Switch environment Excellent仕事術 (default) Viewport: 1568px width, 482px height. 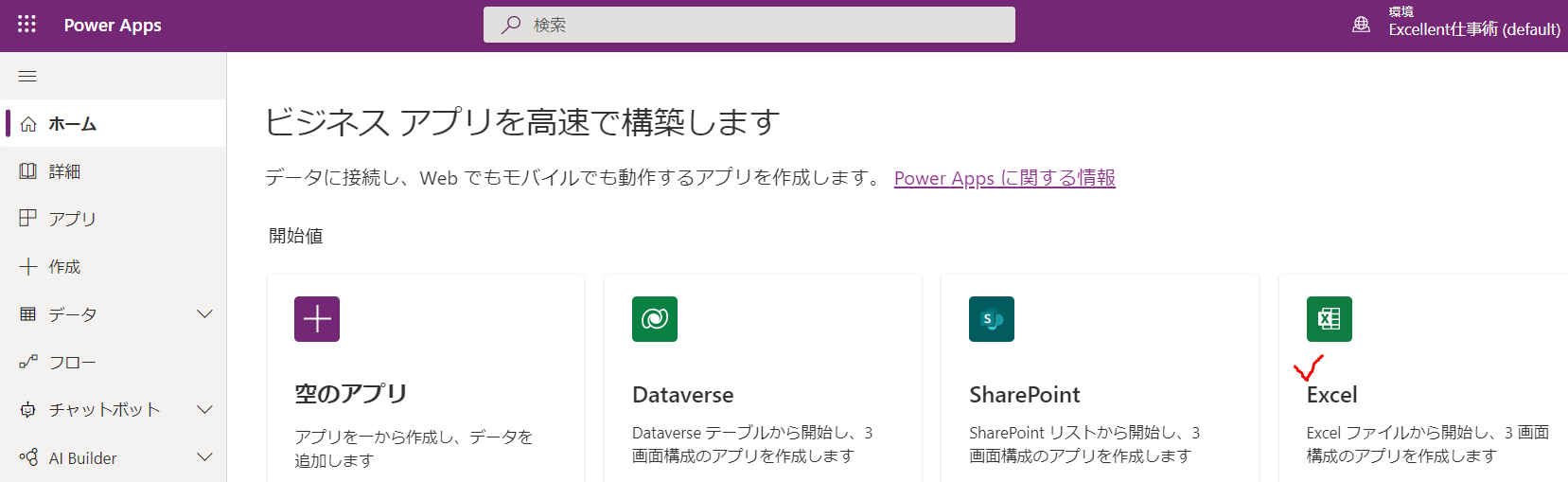[x=1473, y=29]
